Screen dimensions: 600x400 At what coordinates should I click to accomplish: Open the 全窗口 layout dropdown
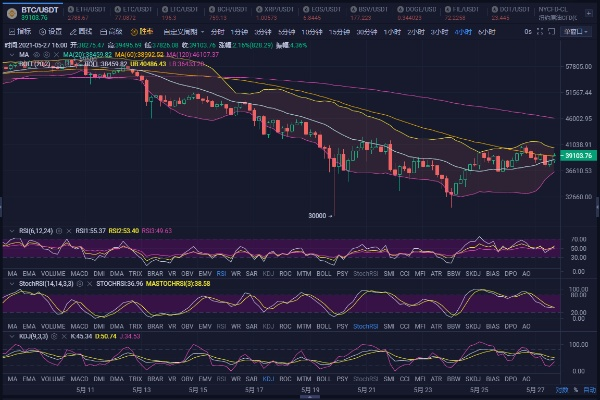pyautogui.click(x=576, y=32)
